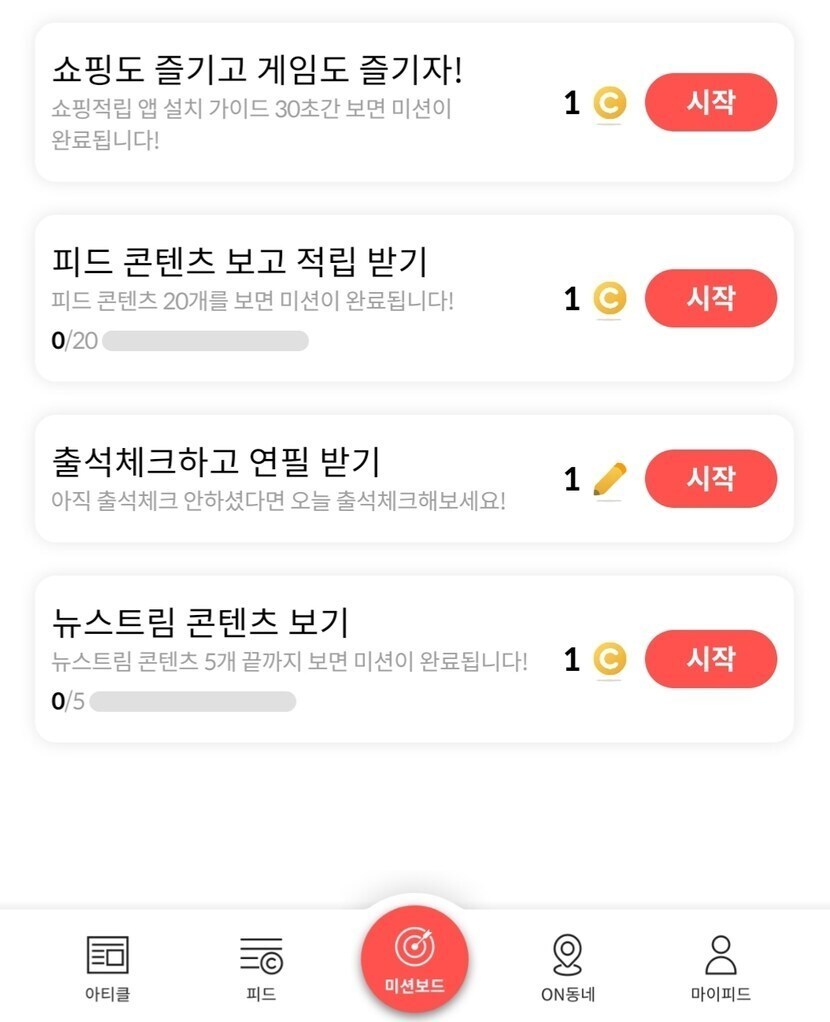
Task: Select the 출석체크하고 연필 받기 title text
Action: click(x=215, y=462)
